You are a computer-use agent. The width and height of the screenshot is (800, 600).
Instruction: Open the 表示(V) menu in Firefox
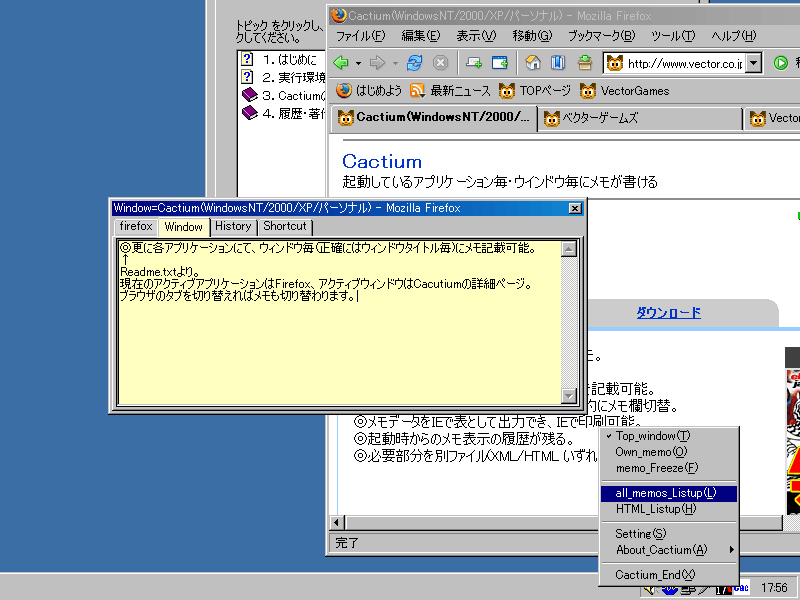476,36
